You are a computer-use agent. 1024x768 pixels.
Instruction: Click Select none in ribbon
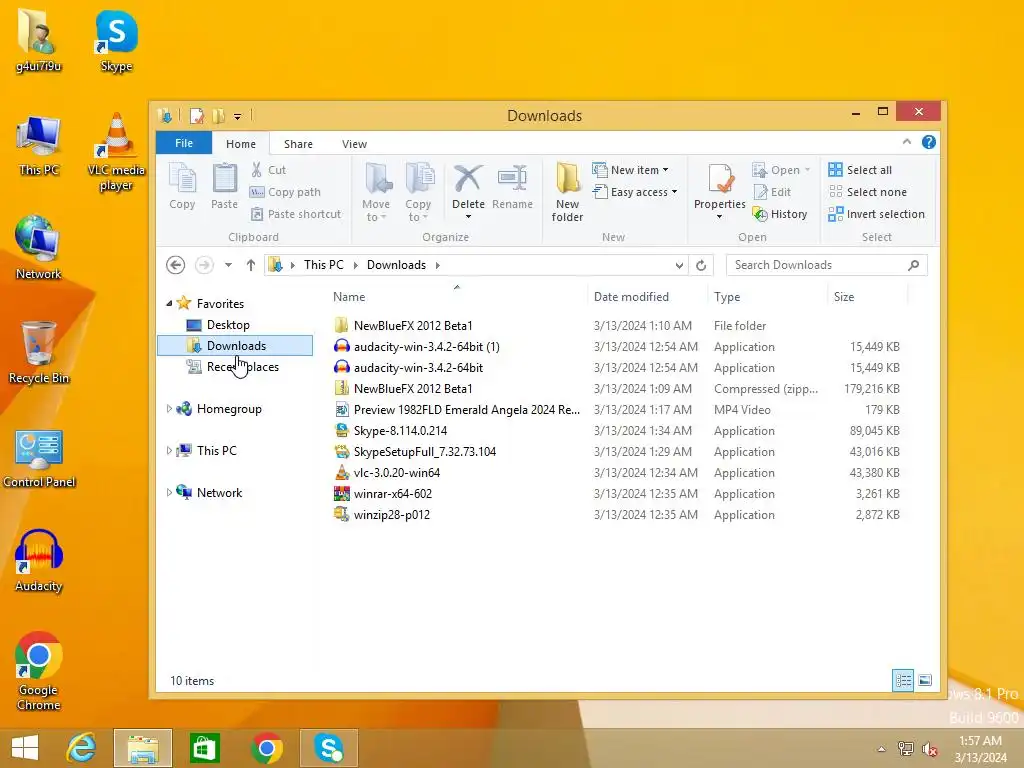click(867, 192)
